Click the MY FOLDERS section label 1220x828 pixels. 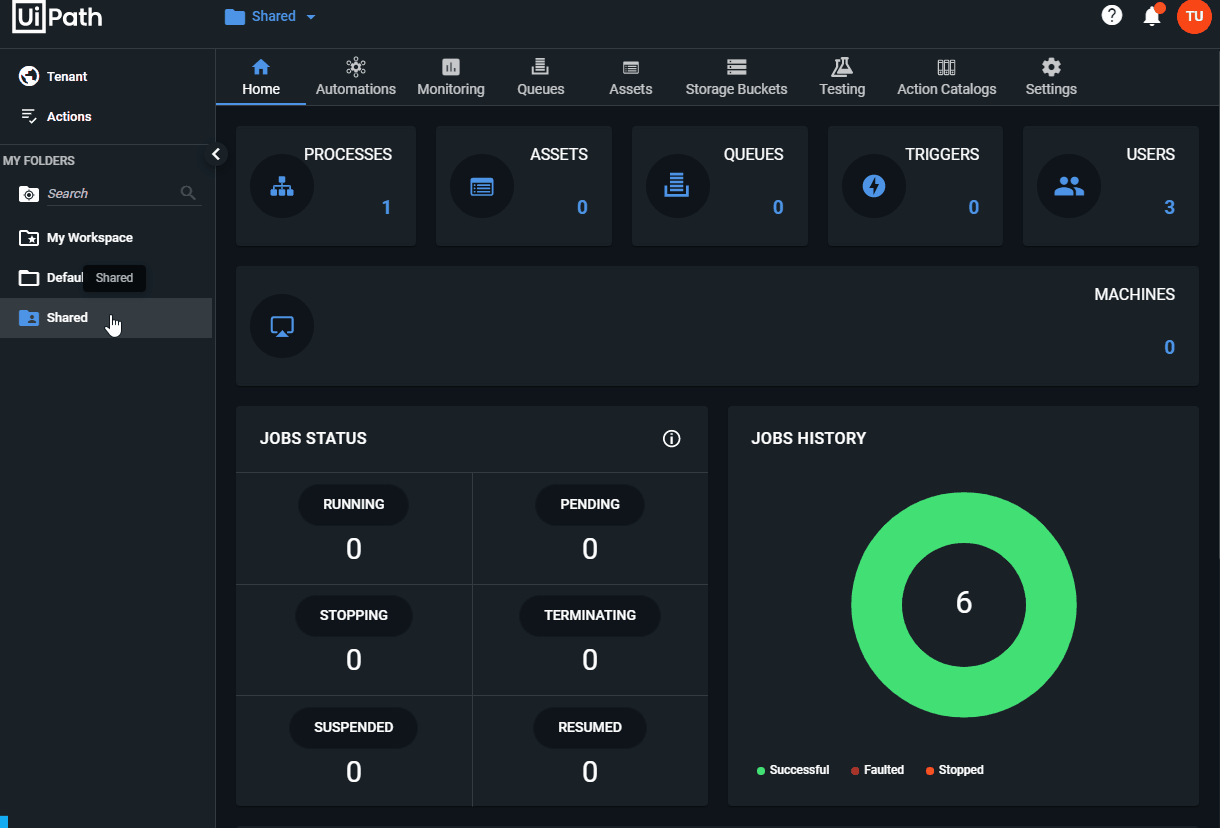tap(39, 161)
